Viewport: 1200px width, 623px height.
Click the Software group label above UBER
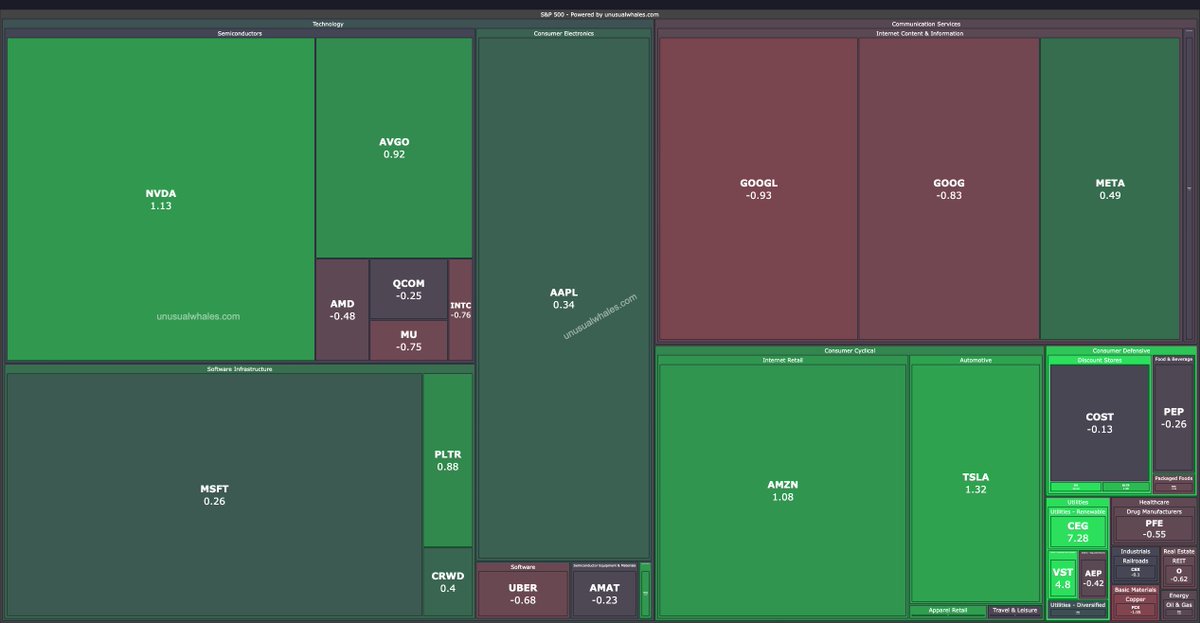pyautogui.click(x=522, y=566)
